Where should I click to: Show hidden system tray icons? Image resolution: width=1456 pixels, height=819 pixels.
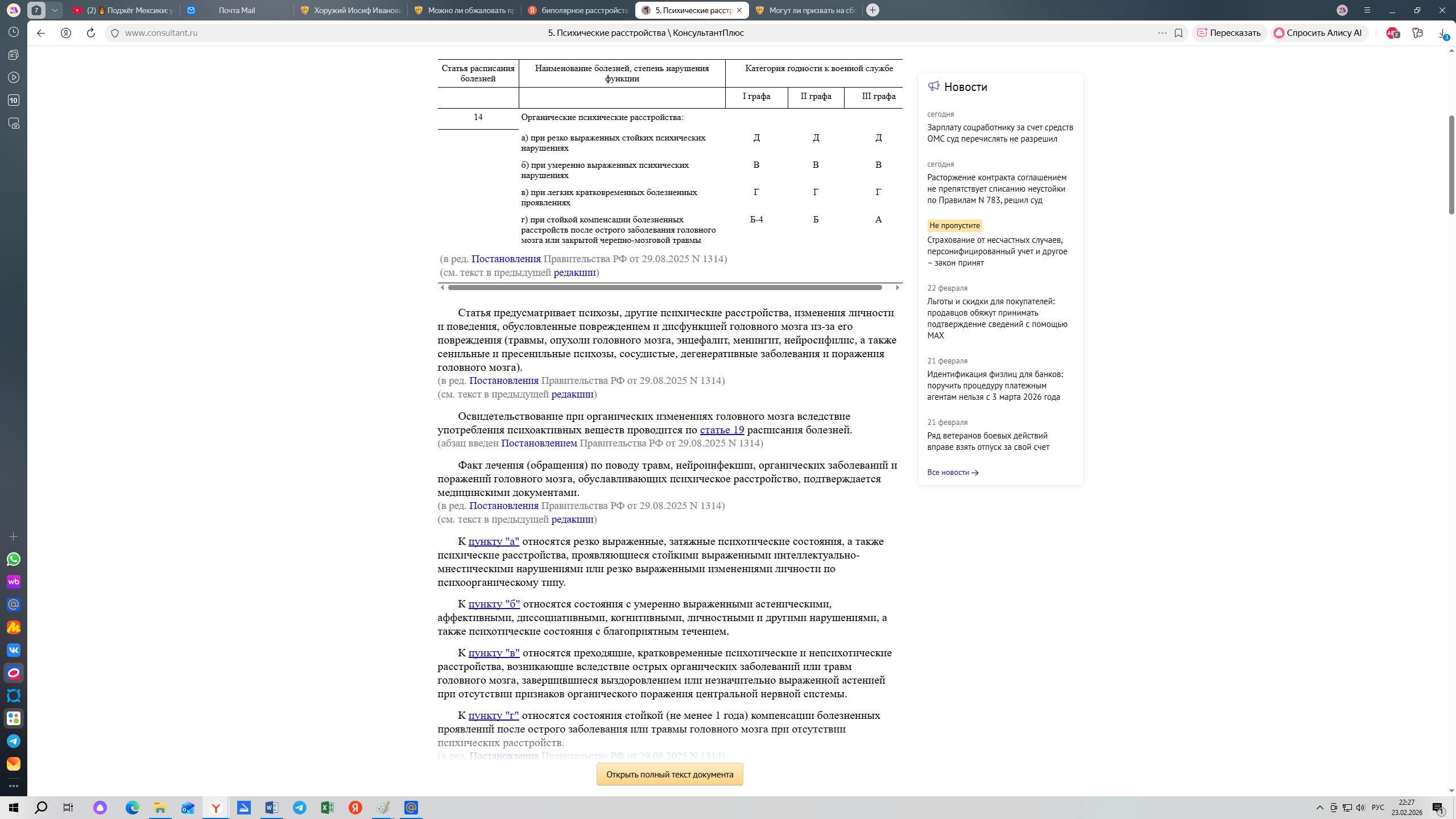pyautogui.click(x=1319, y=808)
